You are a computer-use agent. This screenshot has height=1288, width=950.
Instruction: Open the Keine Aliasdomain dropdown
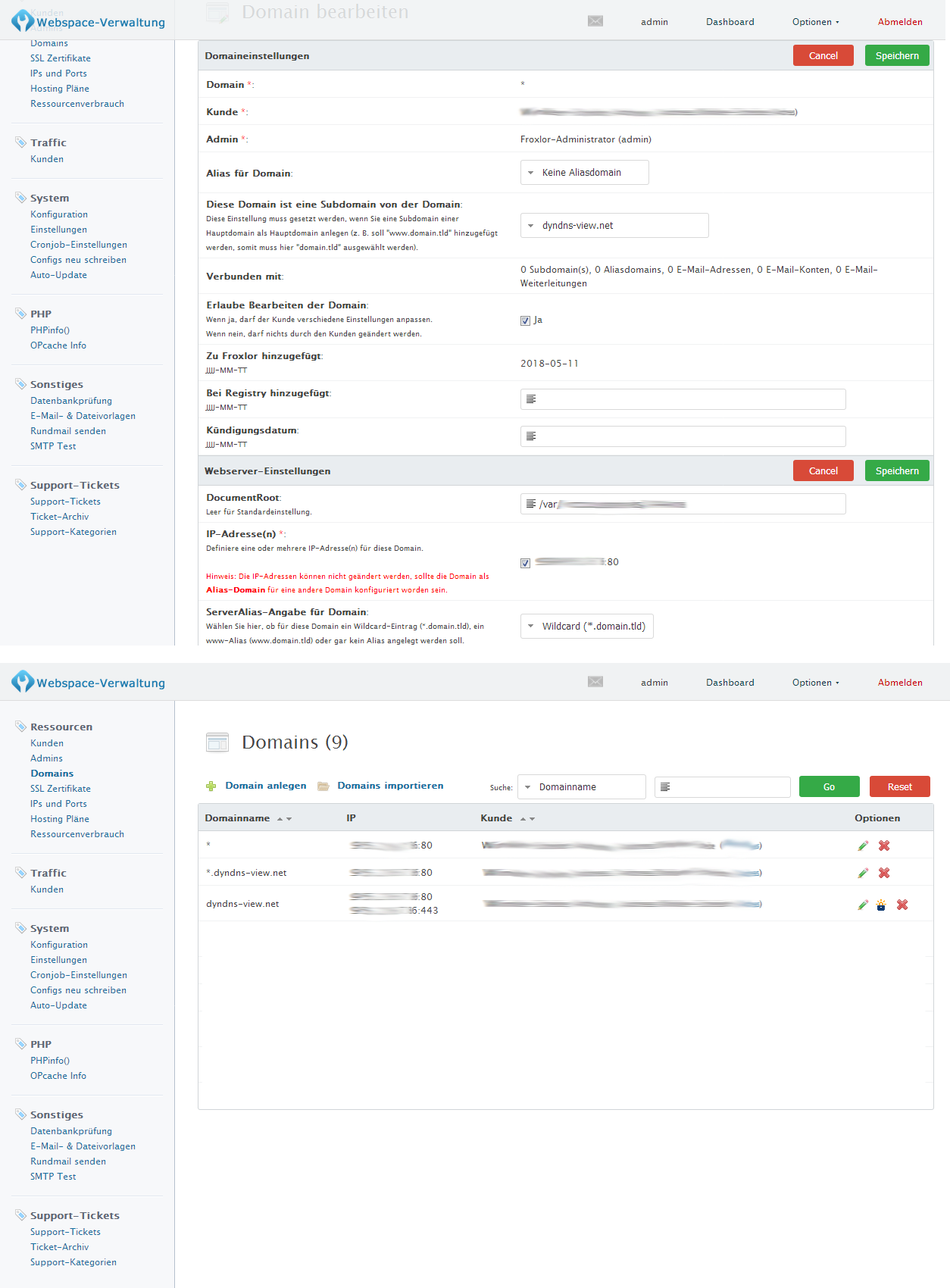click(584, 173)
